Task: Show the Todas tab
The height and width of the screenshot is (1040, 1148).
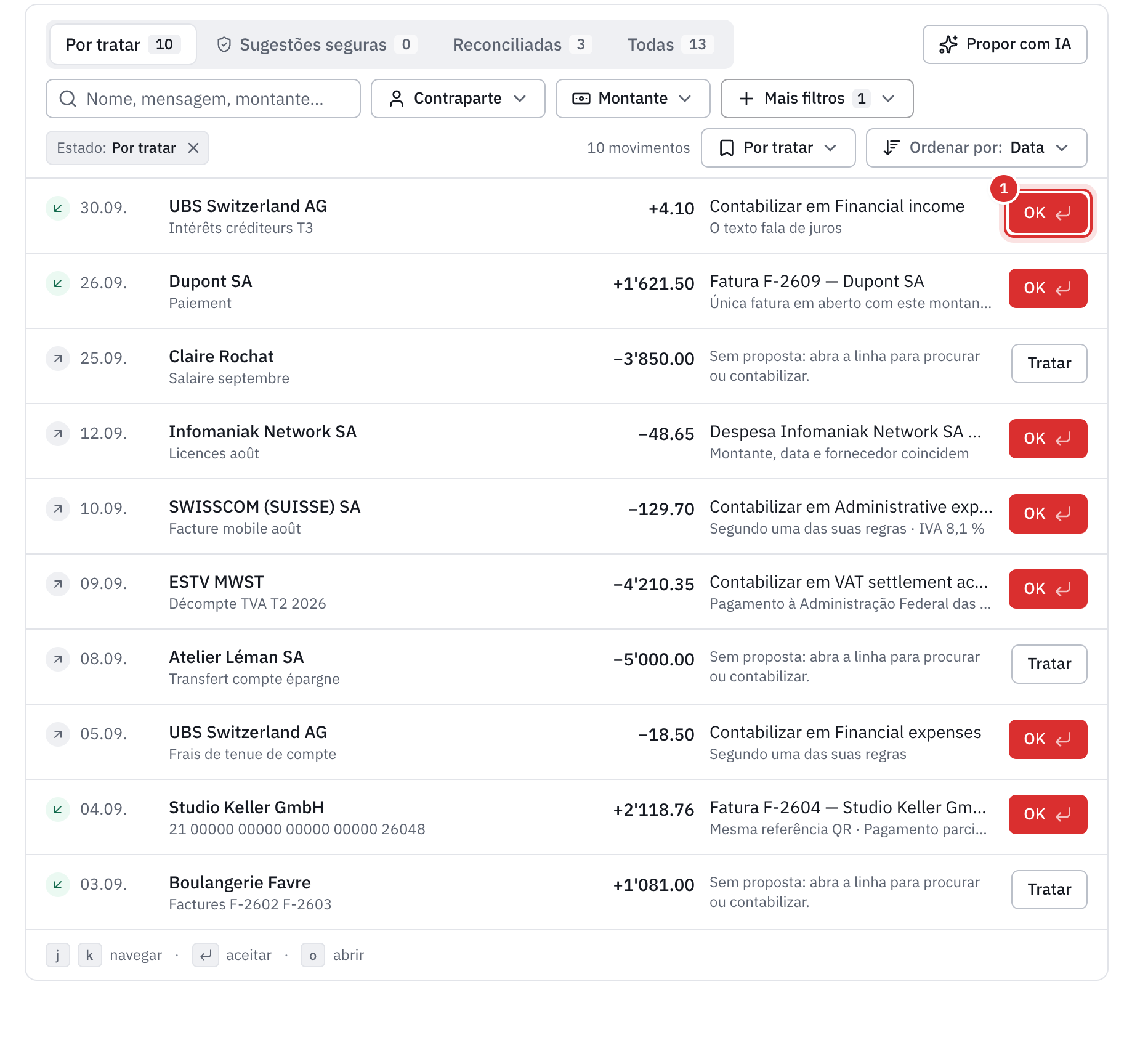Action: [x=670, y=44]
